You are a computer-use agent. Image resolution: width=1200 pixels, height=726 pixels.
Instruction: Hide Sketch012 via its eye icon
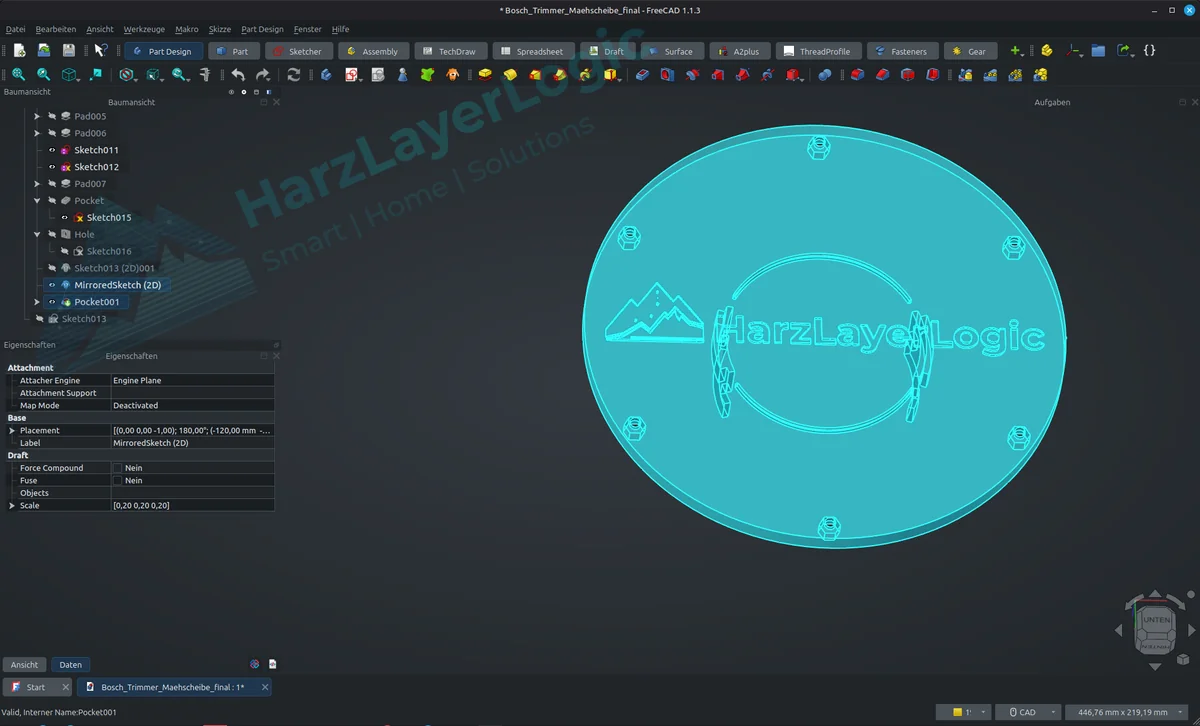point(52,167)
